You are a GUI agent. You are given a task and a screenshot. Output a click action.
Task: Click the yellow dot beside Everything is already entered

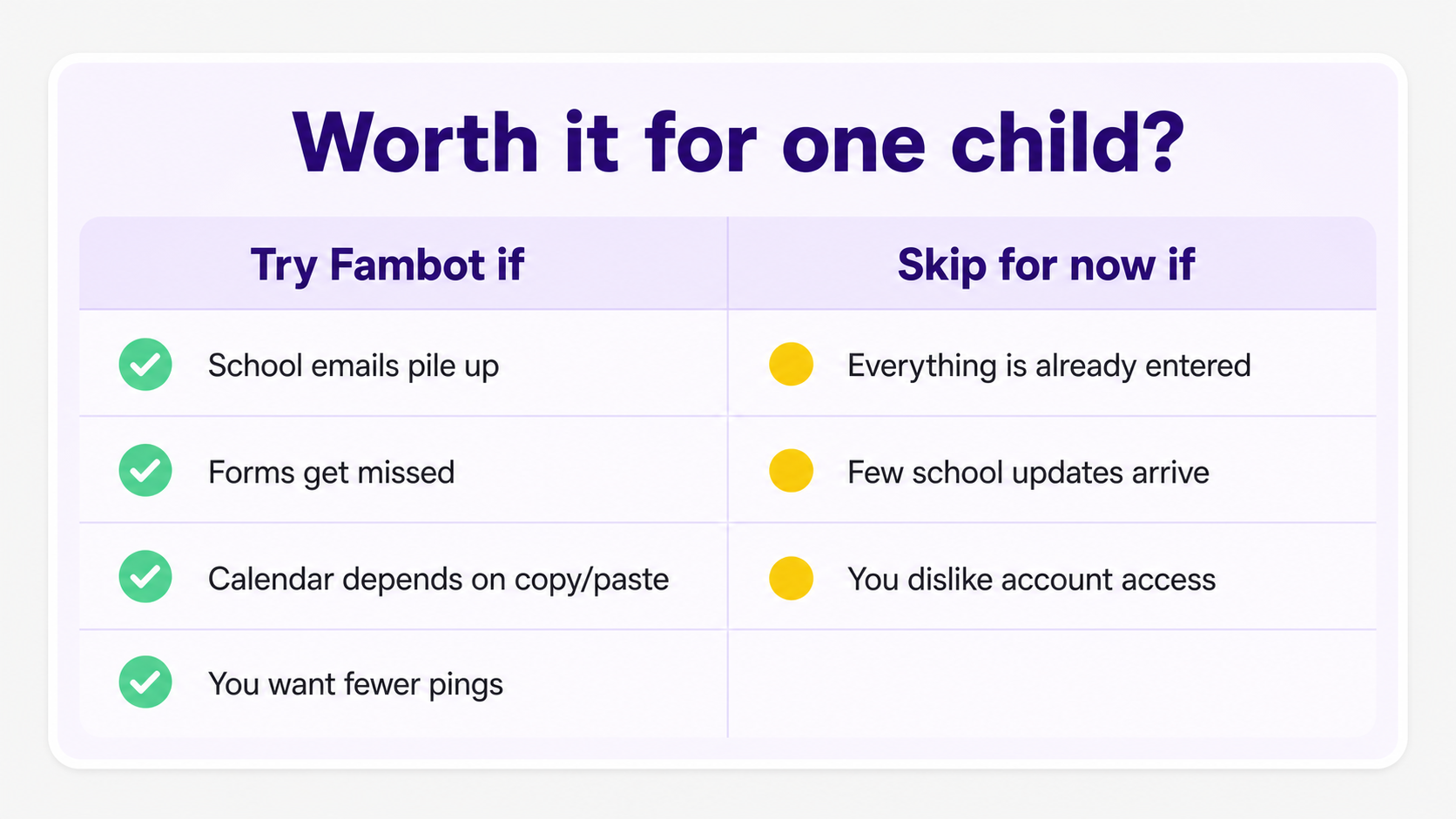(x=792, y=364)
